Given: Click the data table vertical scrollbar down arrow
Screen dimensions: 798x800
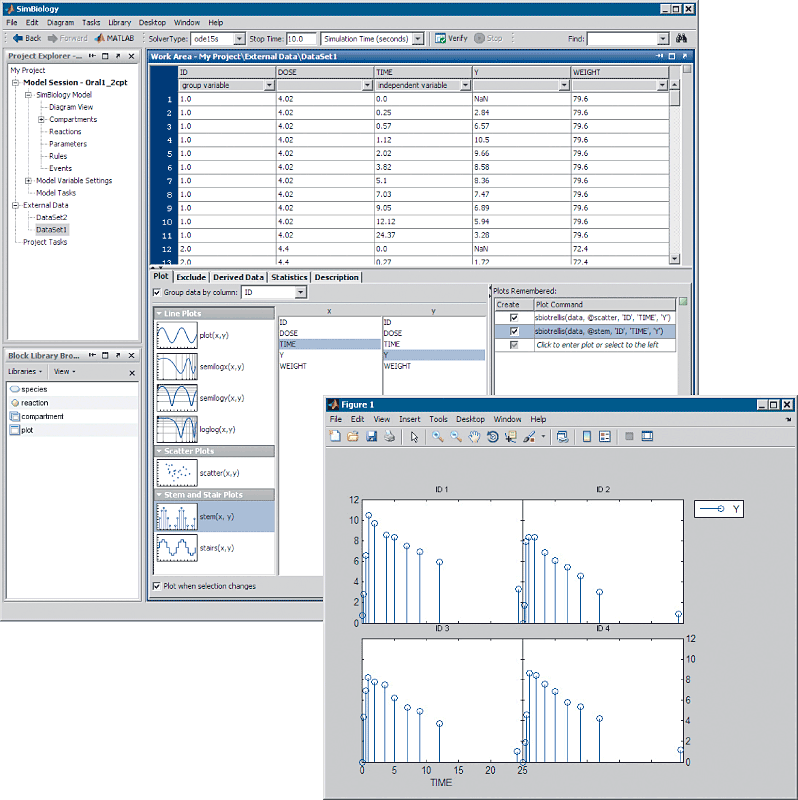Looking at the screenshot, I should click(x=675, y=259).
